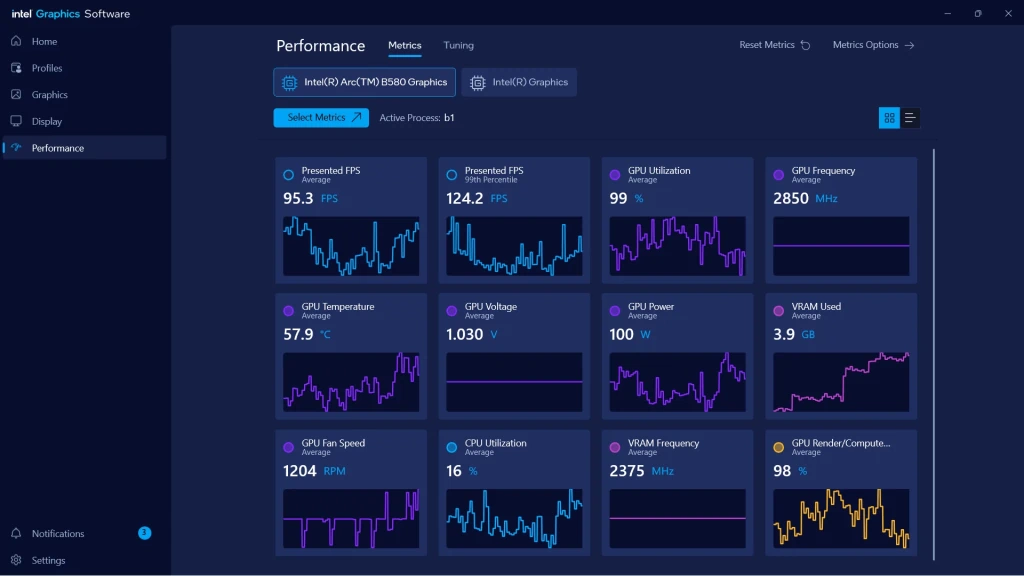Open Metrics Options

click(x=874, y=45)
